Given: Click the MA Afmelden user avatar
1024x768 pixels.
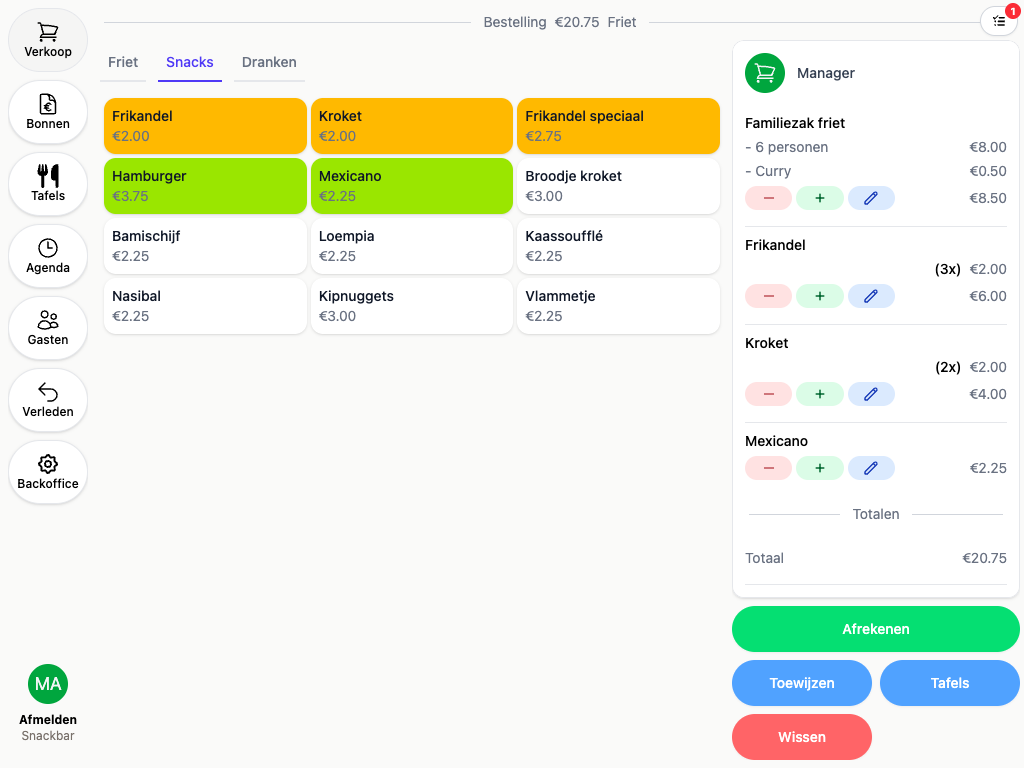Looking at the screenshot, I should coord(48,684).
